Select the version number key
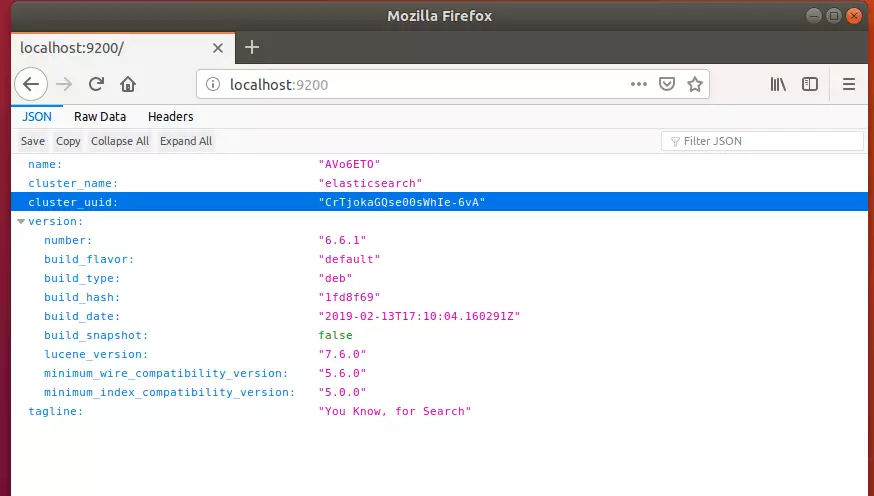The height and width of the screenshot is (496, 874). [68, 240]
